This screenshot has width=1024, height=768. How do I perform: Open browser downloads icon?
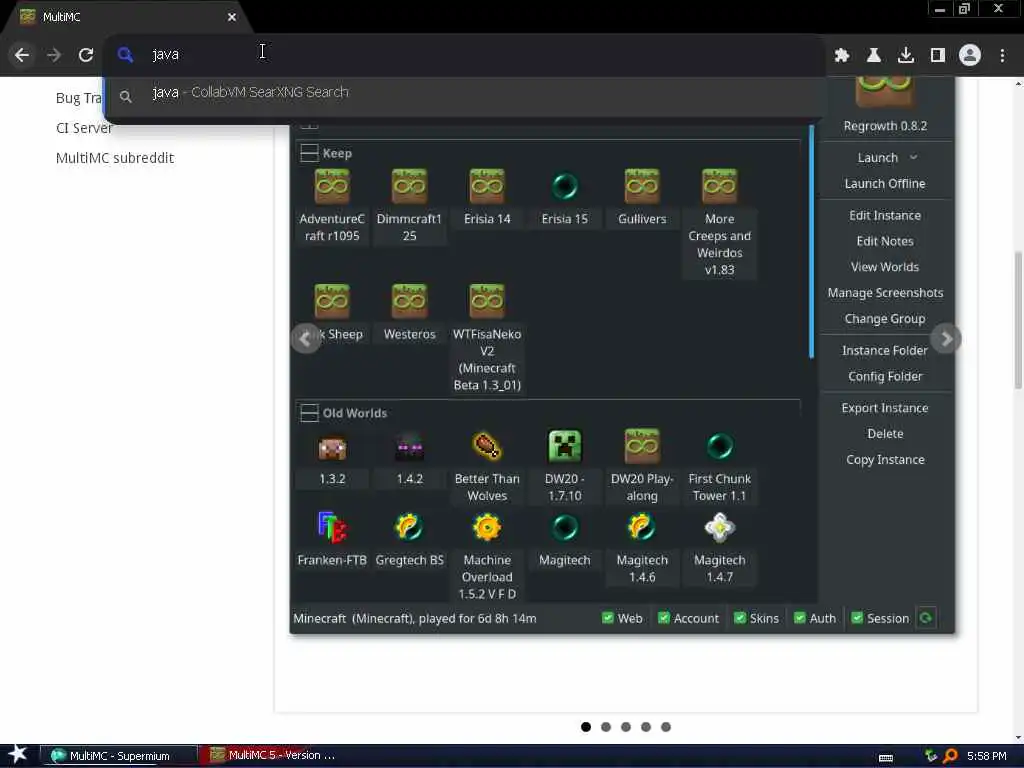[x=906, y=56]
